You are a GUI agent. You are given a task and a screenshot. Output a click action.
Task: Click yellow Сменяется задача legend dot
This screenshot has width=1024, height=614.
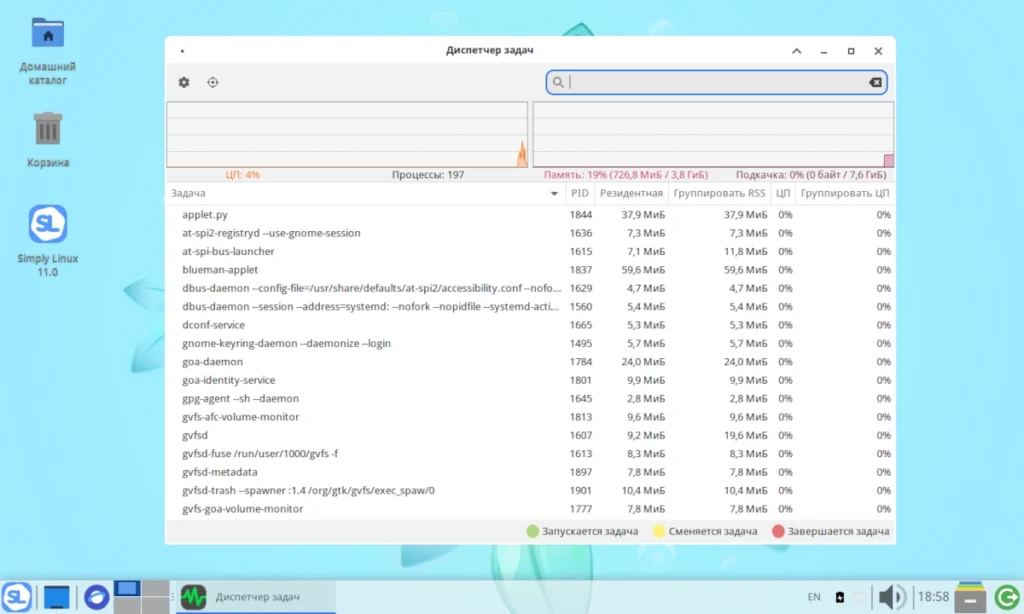pyautogui.click(x=659, y=532)
